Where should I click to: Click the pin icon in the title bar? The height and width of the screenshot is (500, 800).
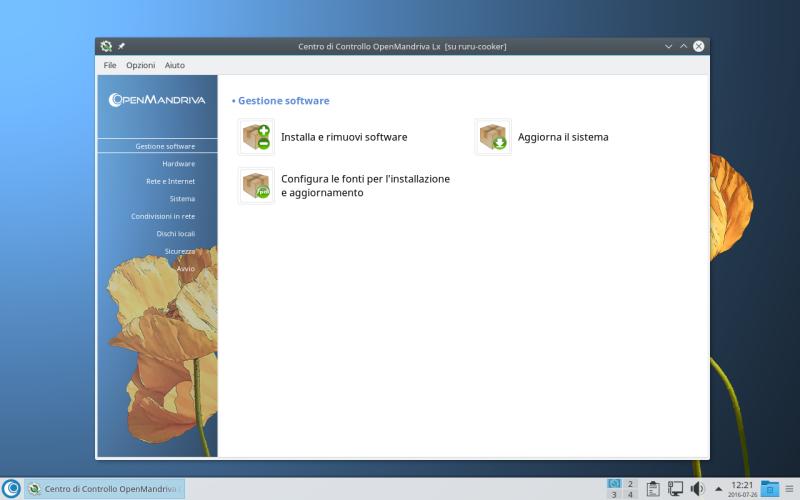click(x=122, y=46)
